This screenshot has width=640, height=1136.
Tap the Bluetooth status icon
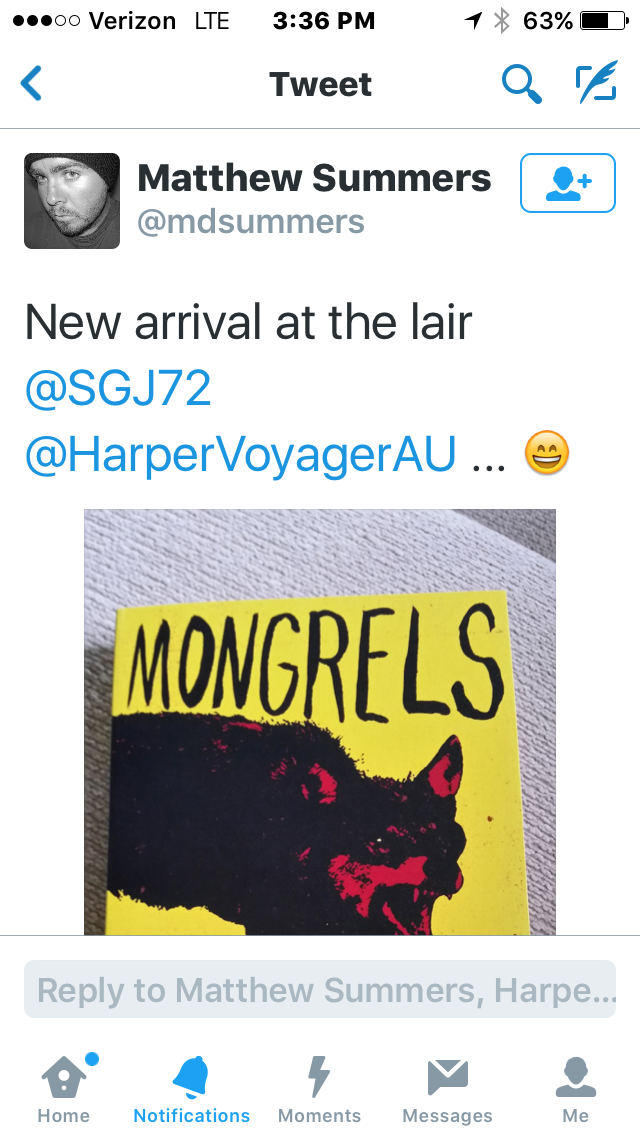pos(502,21)
